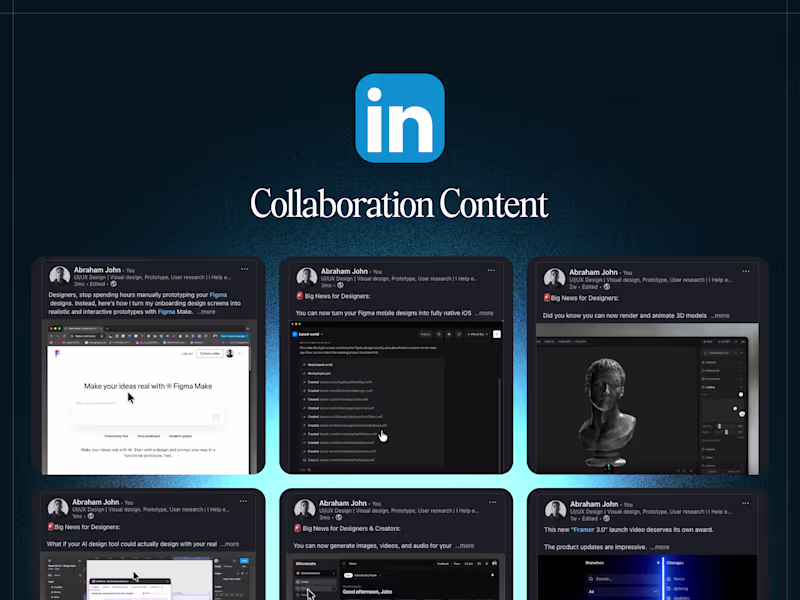Open three-dot menu on 'Framer 3.0' post
Screen dimensions: 800x600
(x=745, y=503)
